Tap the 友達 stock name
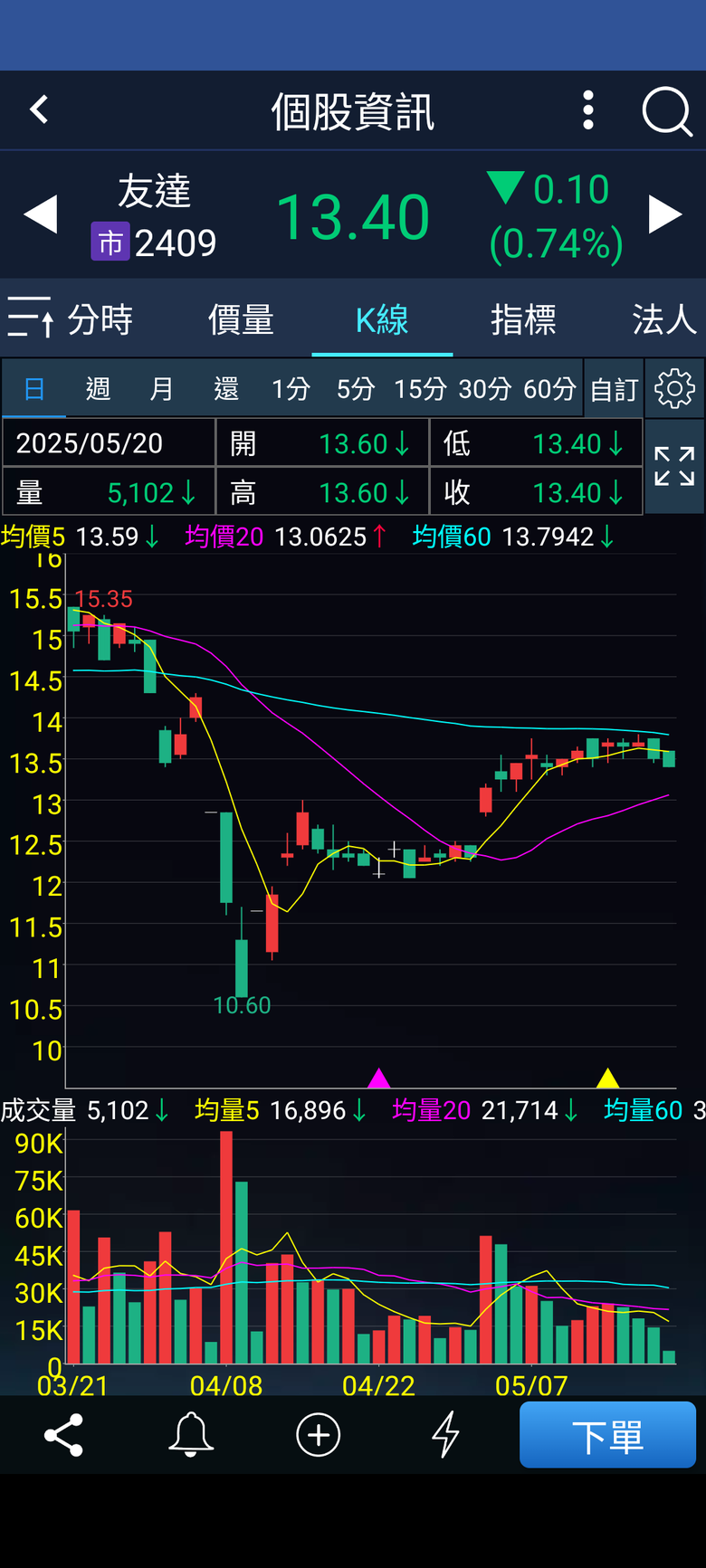This screenshot has width=706, height=1568. pos(154,192)
